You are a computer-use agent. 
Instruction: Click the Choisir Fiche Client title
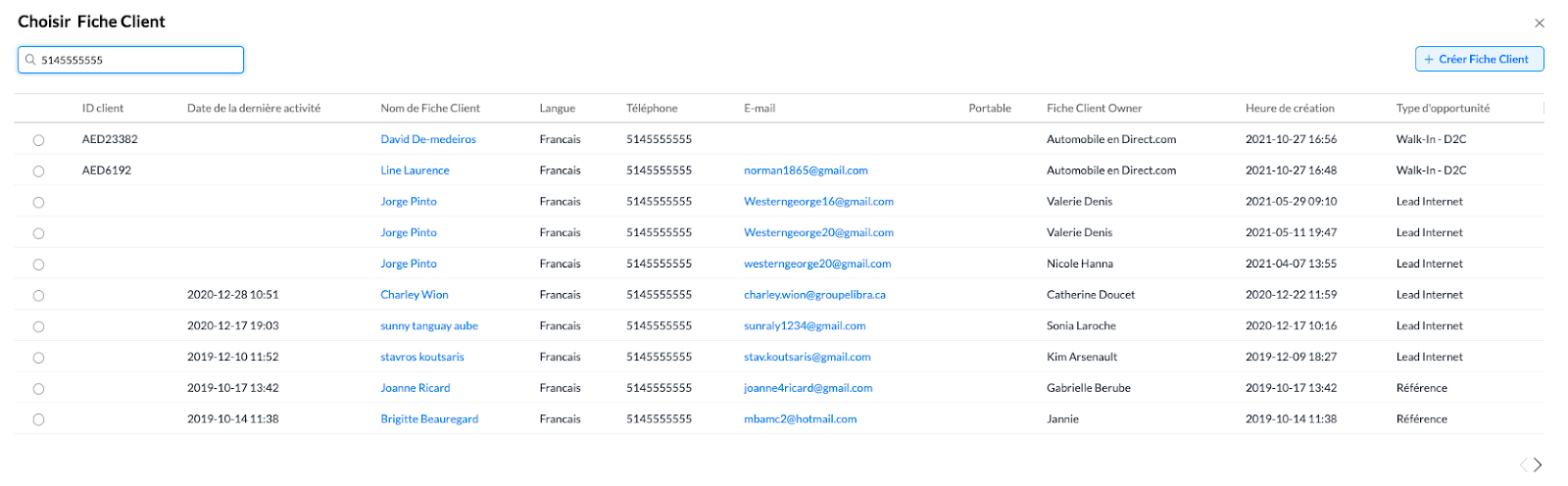point(91,22)
